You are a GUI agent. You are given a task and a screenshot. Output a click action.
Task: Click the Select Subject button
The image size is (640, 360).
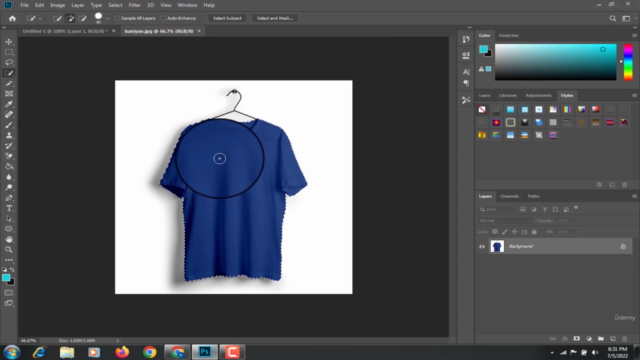(227, 18)
